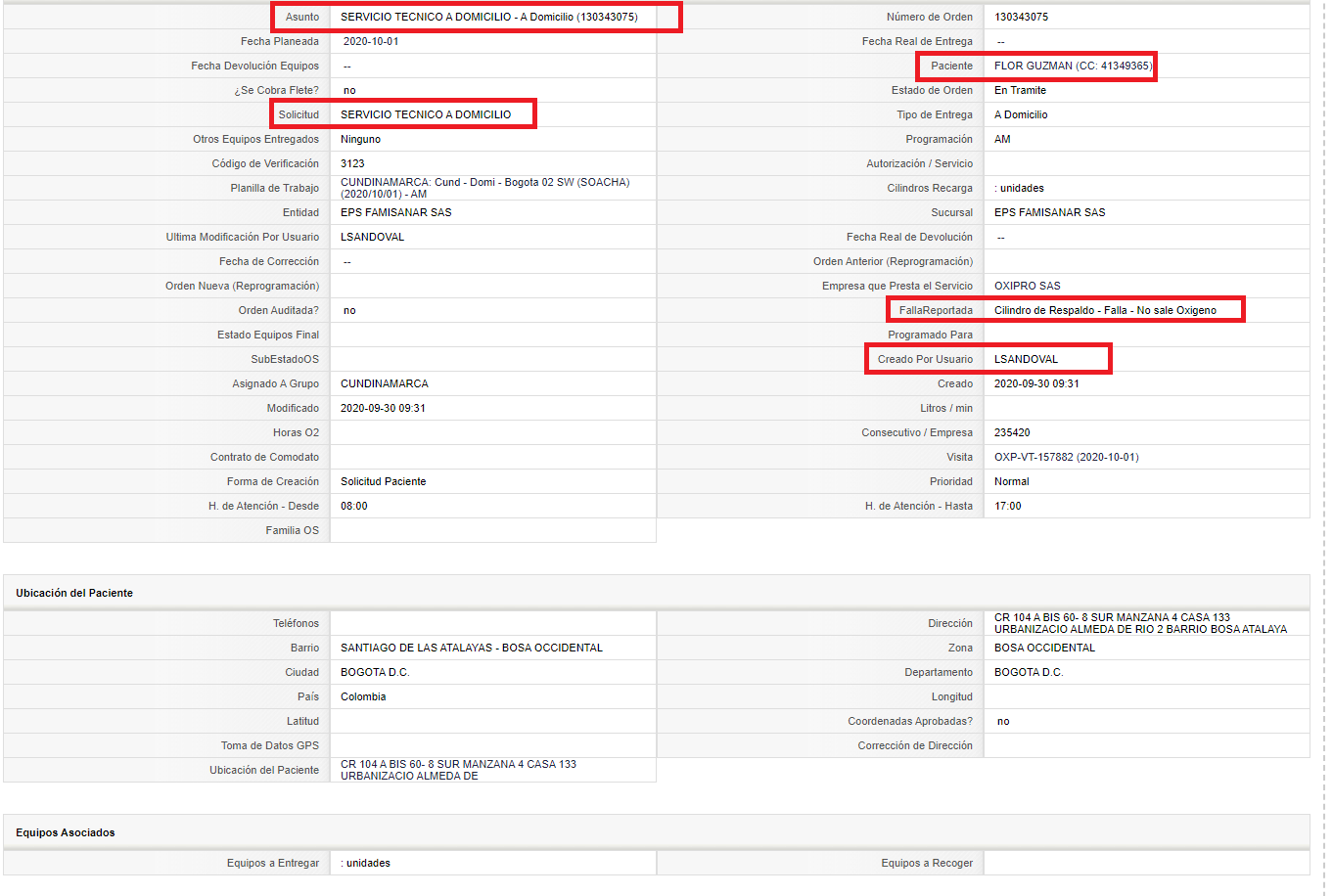Image resolution: width=1333 pixels, height=896 pixels.
Task: Click the Contrato de Comodato label
Action: pos(264,457)
